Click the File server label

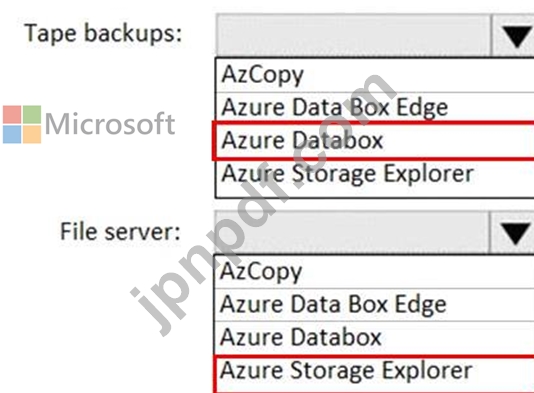pyautogui.click(x=120, y=232)
